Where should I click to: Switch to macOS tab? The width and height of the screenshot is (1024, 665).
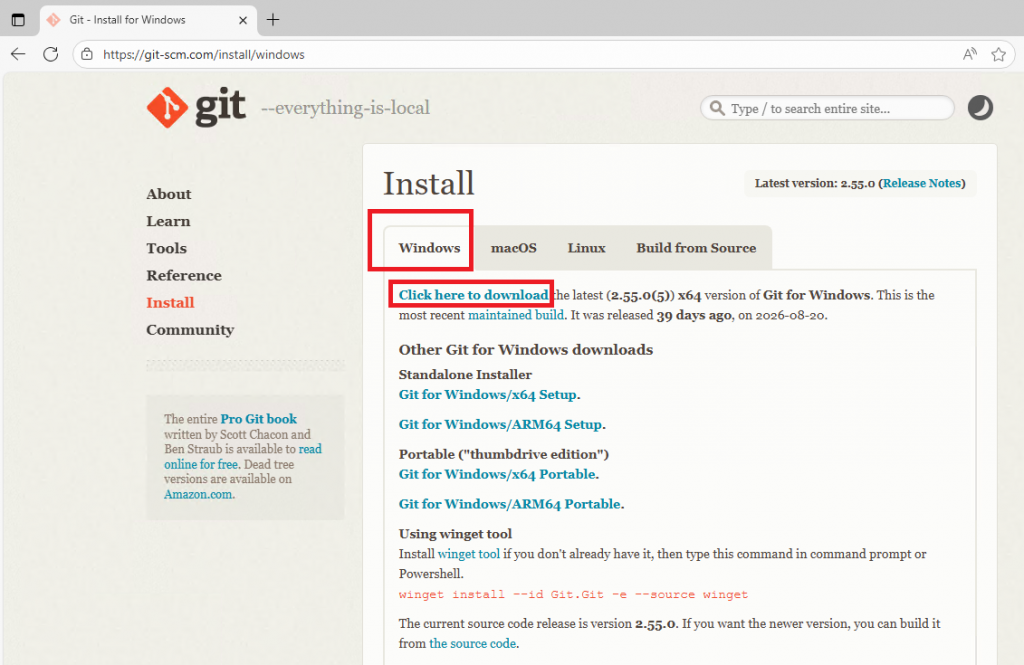[x=514, y=248]
